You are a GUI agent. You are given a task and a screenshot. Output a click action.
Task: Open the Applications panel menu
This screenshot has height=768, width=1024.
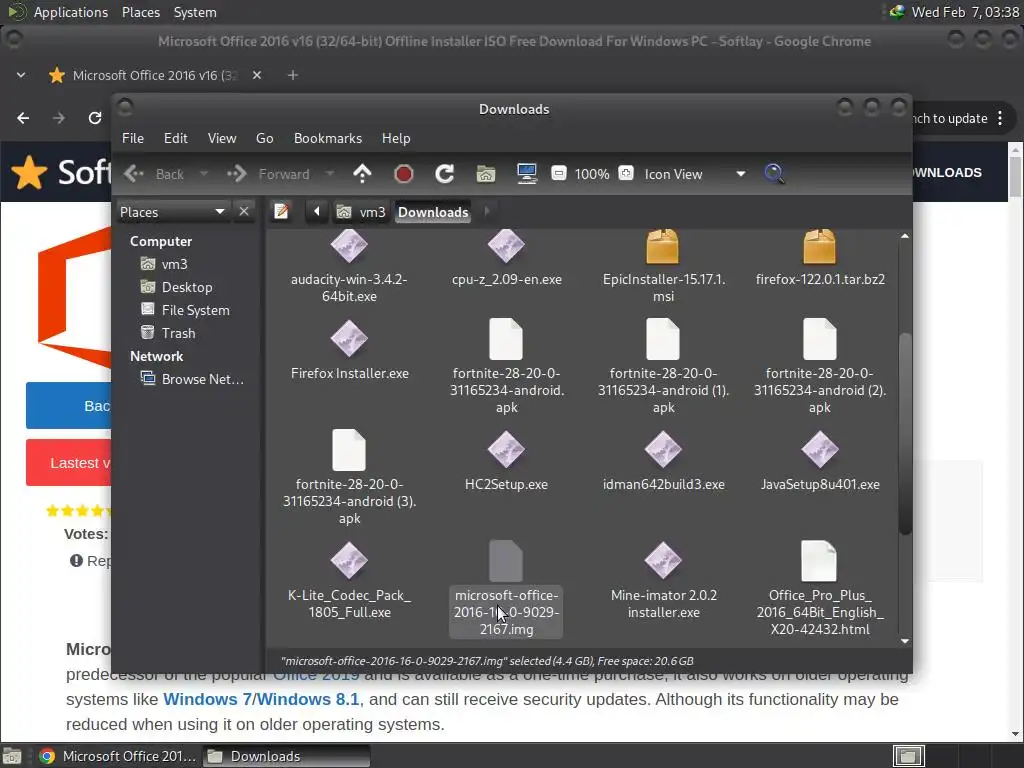coord(71,12)
